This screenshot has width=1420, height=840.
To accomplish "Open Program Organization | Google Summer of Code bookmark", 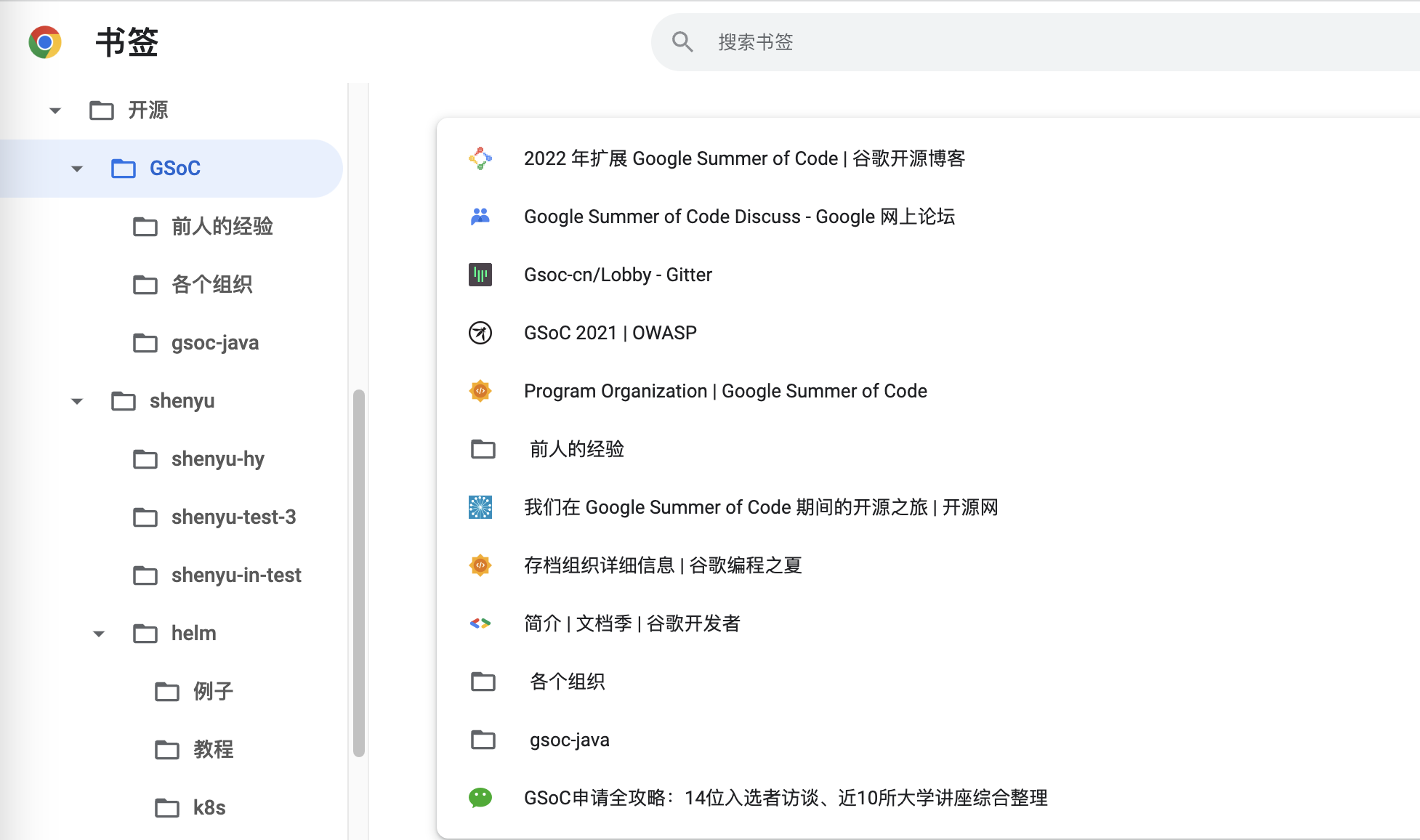I will tap(725, 391).
